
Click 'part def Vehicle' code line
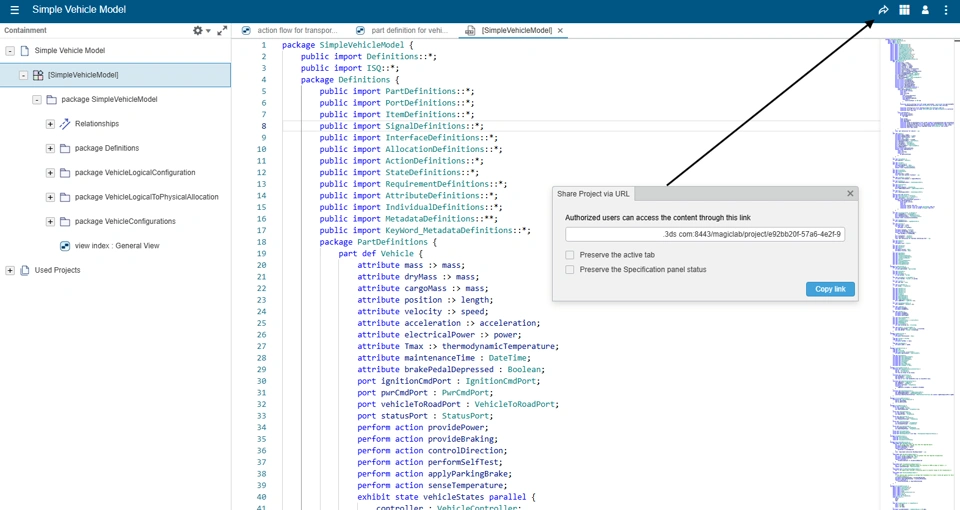(x=380, y=253)
